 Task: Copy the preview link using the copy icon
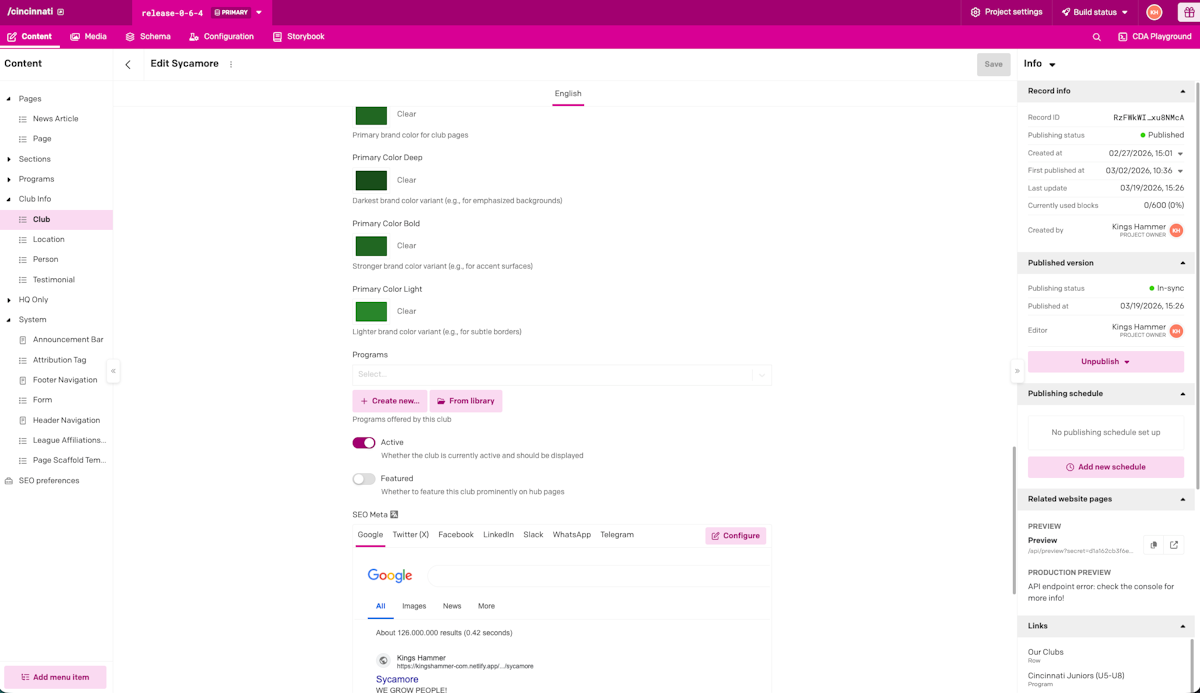pyautogui.click(x=1153, y=545)
